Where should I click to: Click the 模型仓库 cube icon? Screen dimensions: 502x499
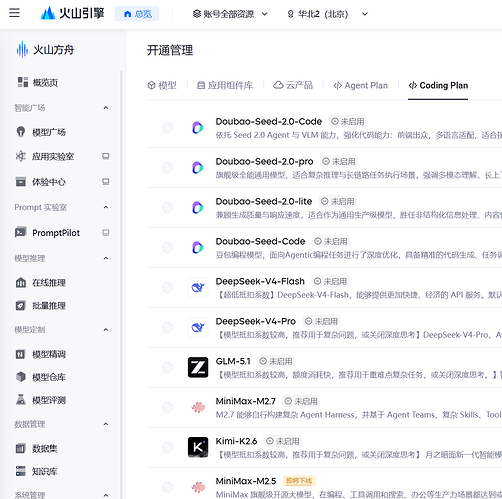pyautogui.click(x=21, y=377)
